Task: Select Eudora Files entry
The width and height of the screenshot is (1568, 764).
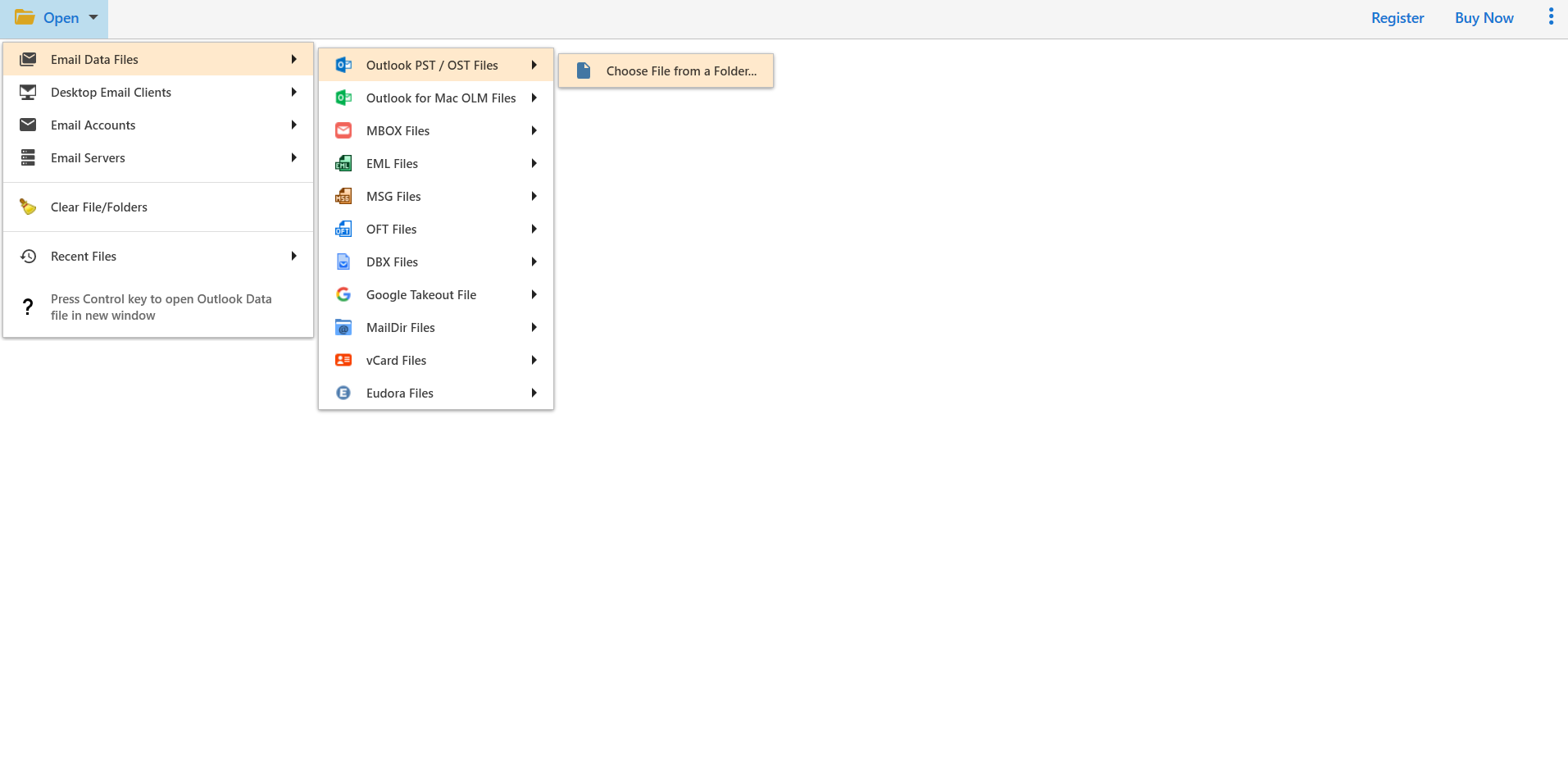Action: click(436, 393)
